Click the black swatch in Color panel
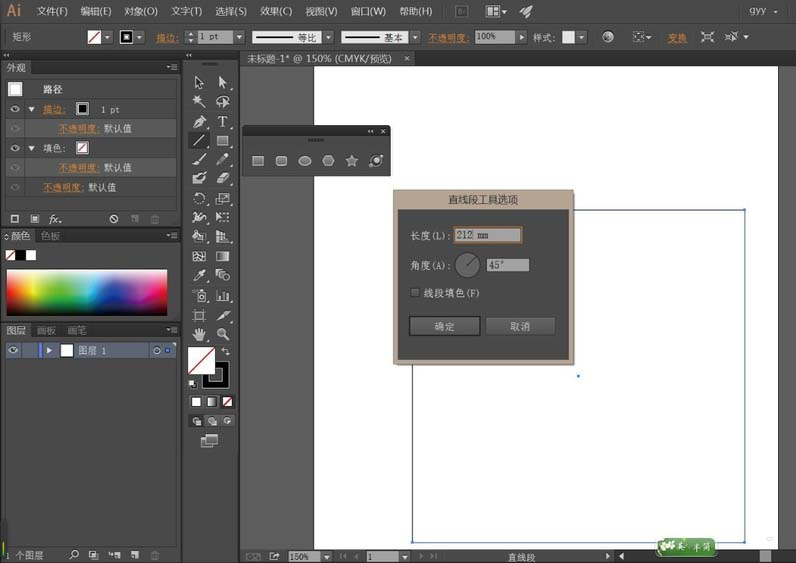The image size is (796, 563). click(x=21, y=255)
